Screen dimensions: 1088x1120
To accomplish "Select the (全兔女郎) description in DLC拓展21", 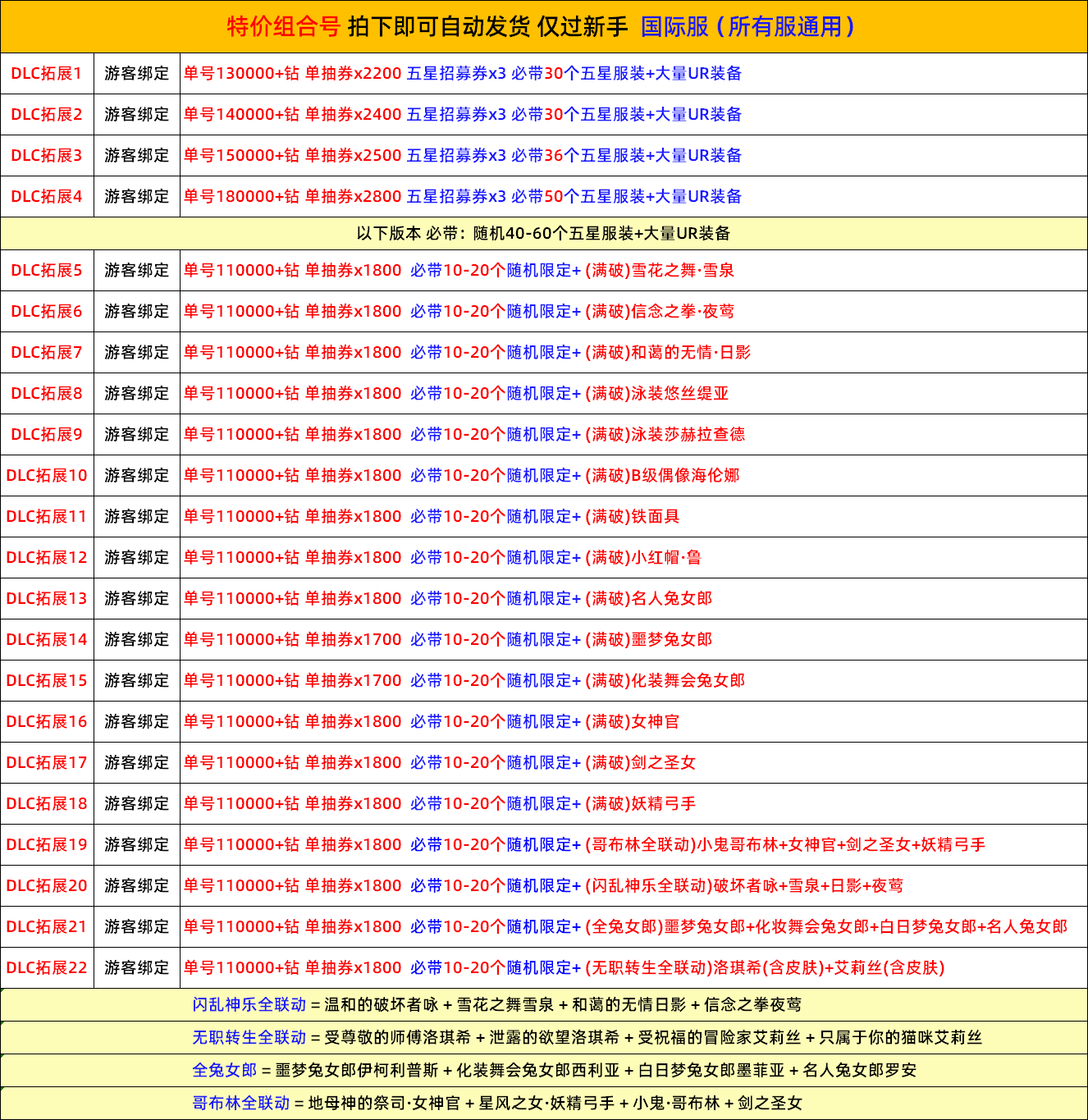I will coord(826,927).
